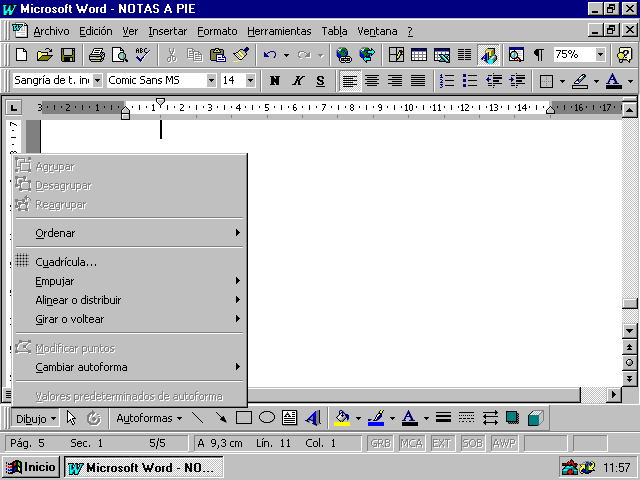Align the text left
Screen dimensions: 640x480
click(x=350, y=81)
